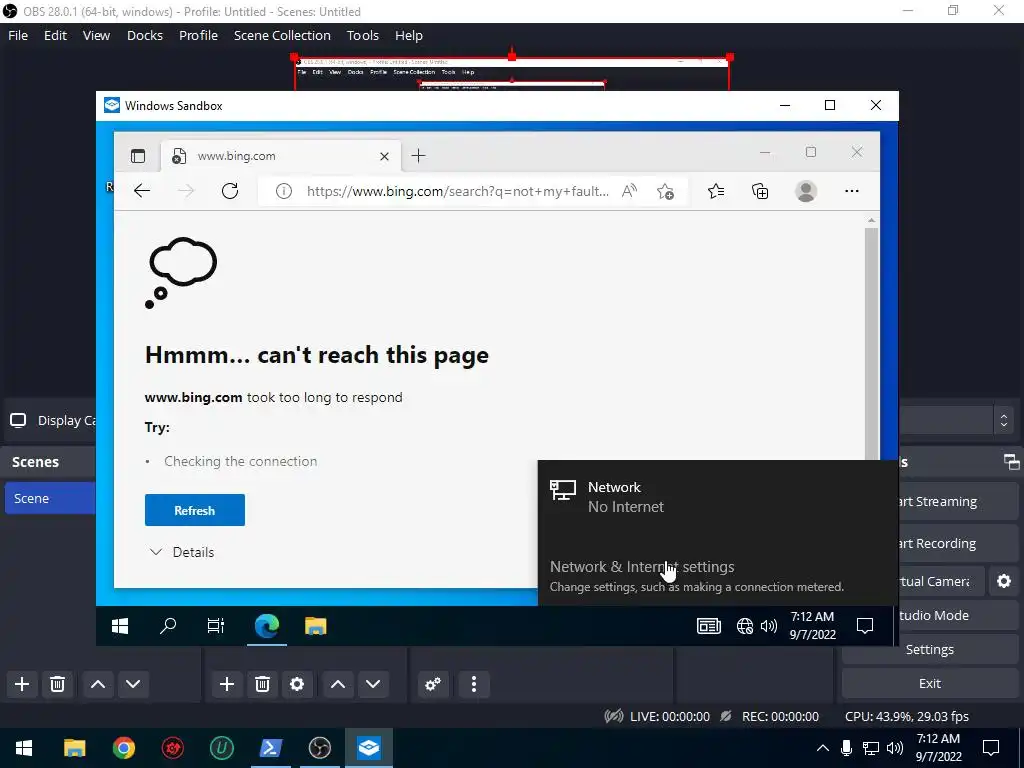Open Edge Favorites list
Image resolution: width=1024 pixels, height=768 pixels.
pos(716,191)
